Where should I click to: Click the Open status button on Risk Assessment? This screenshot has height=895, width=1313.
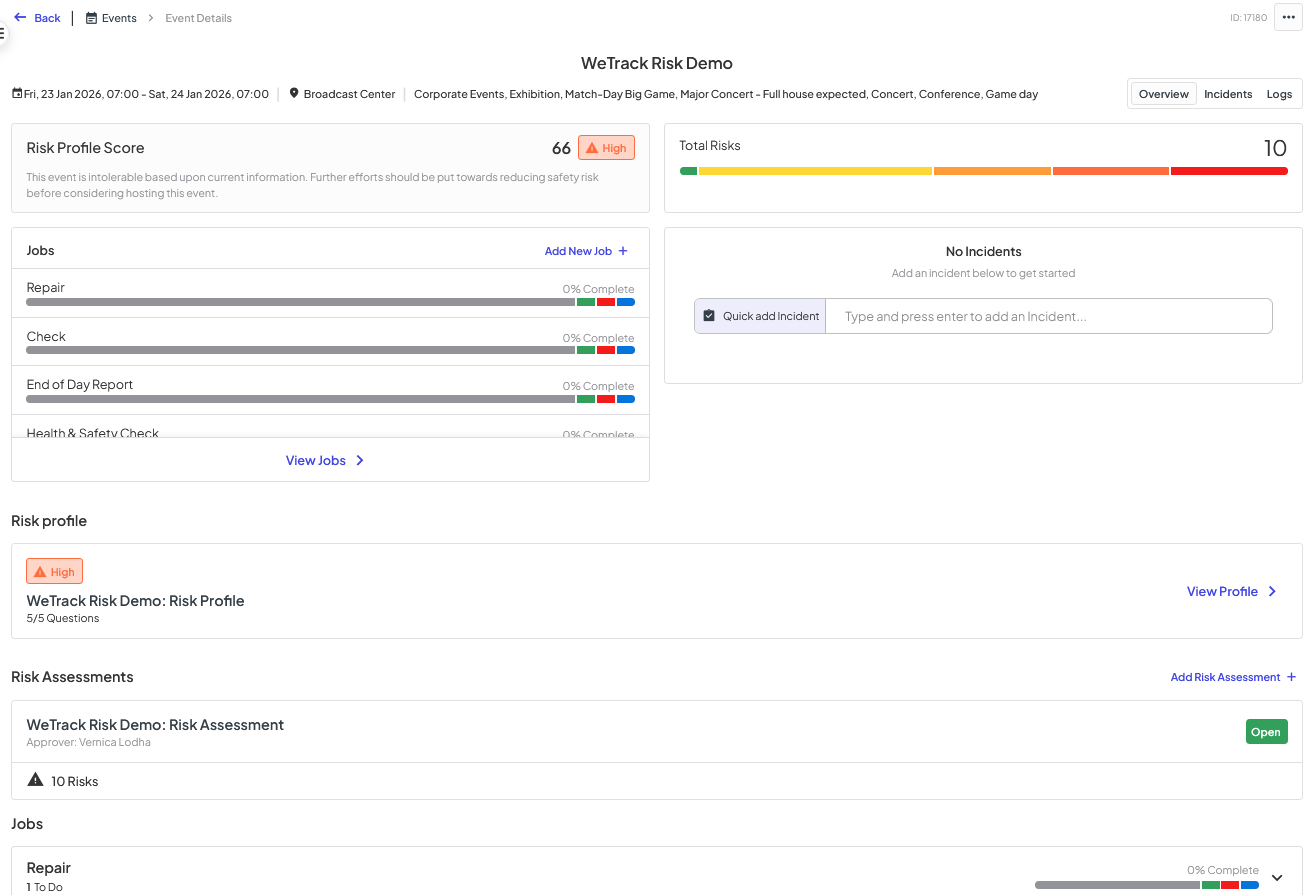(x=1266, y=732)
